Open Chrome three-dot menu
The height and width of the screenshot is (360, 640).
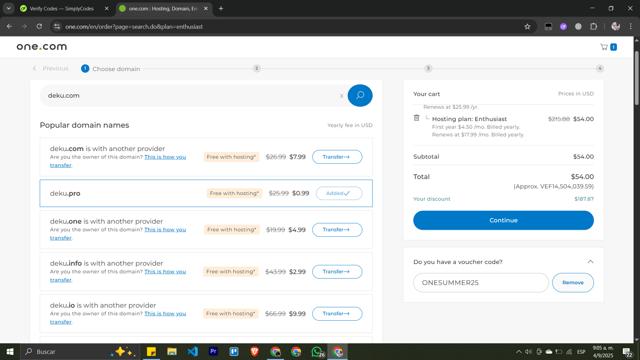tap(630, 27)
